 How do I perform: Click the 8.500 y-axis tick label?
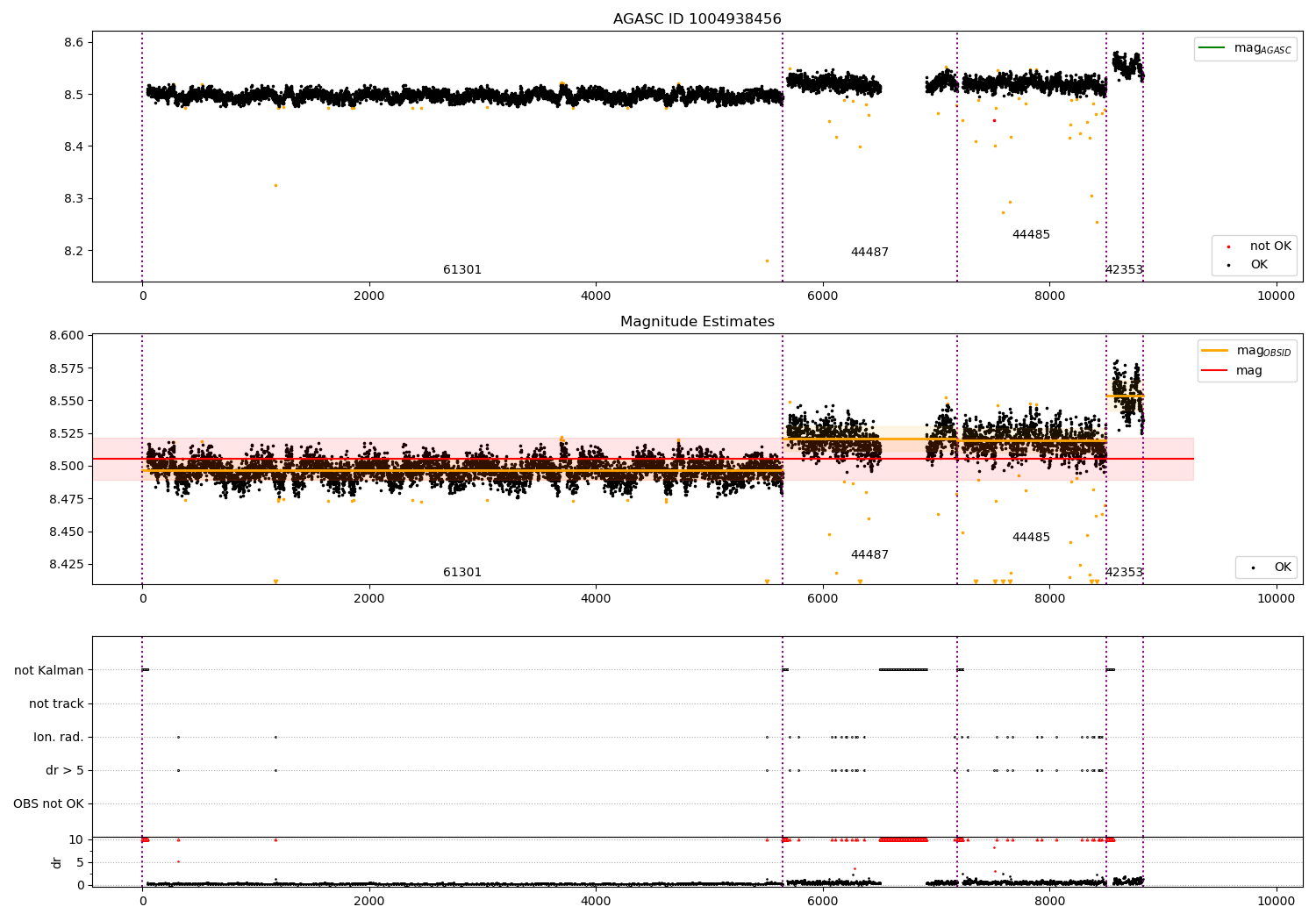(66, 467)
